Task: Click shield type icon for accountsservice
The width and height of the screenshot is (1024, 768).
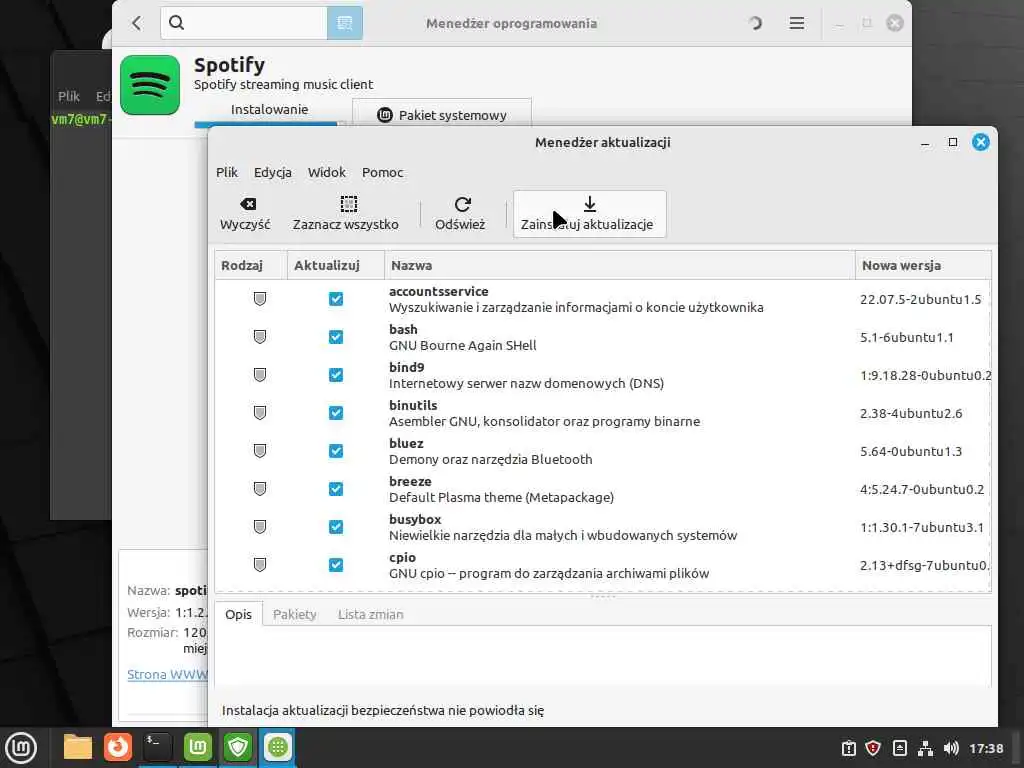Action: point(260,299)
